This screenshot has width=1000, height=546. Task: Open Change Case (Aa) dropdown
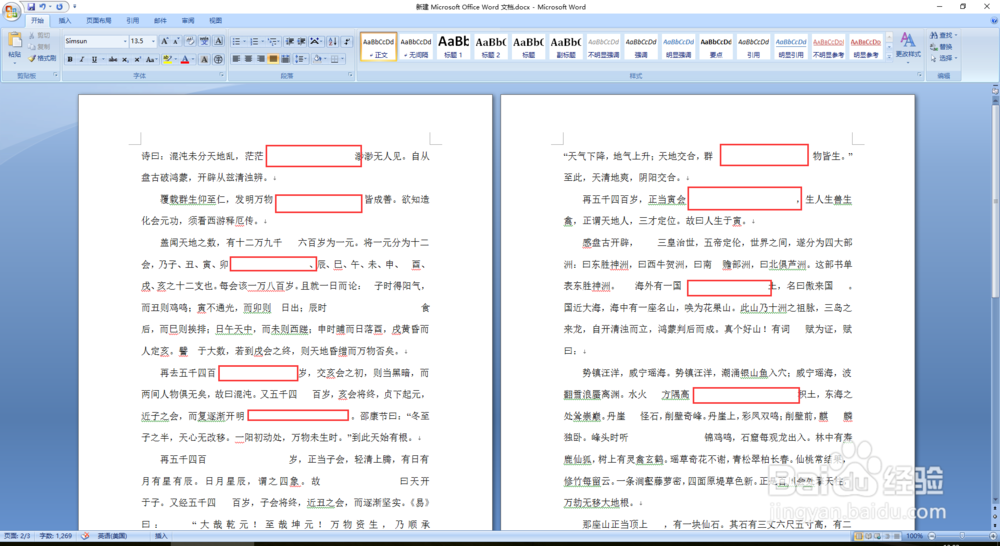[x=151, y=59]
